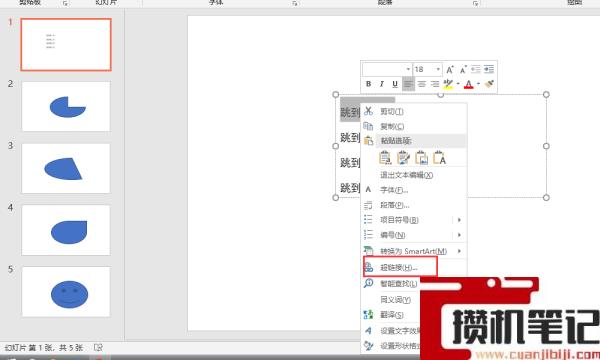Viewport: 600px width, 360px height.
Task: Open highlight color dropdown arrow
Action: tap(458, 84)
